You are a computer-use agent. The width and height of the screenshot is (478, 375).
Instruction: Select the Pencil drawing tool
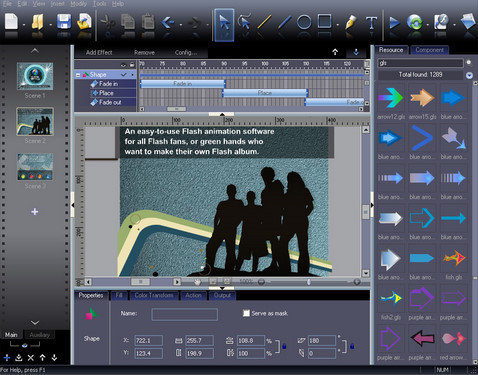click(x=350, y=22)
